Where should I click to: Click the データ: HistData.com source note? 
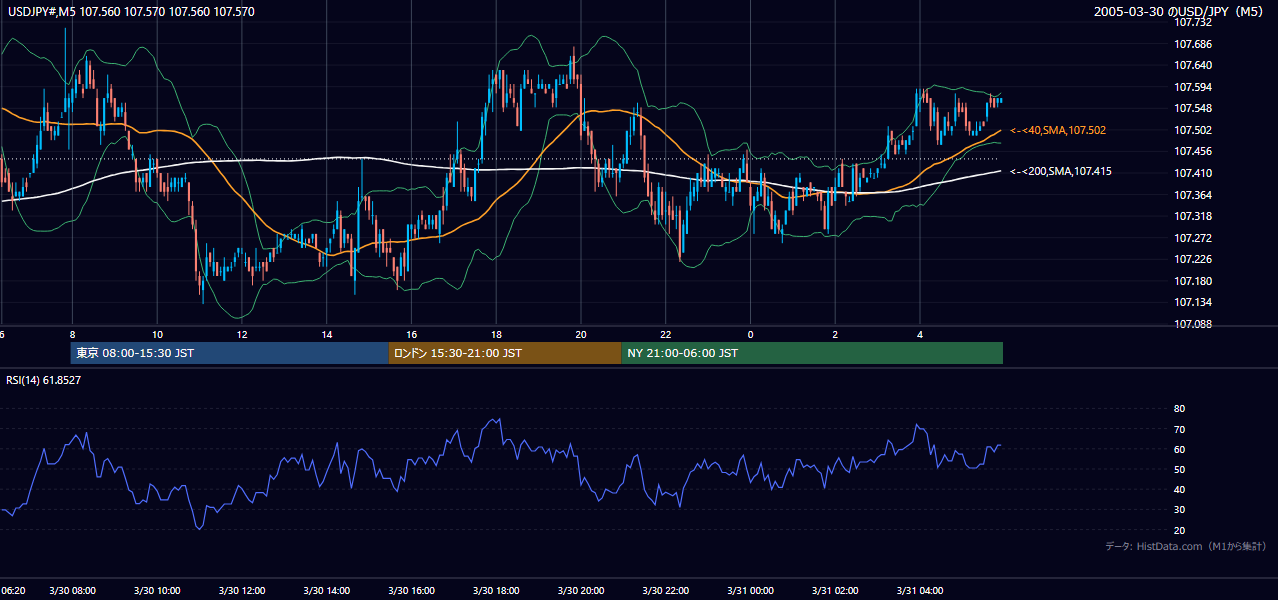[1186, 546]
